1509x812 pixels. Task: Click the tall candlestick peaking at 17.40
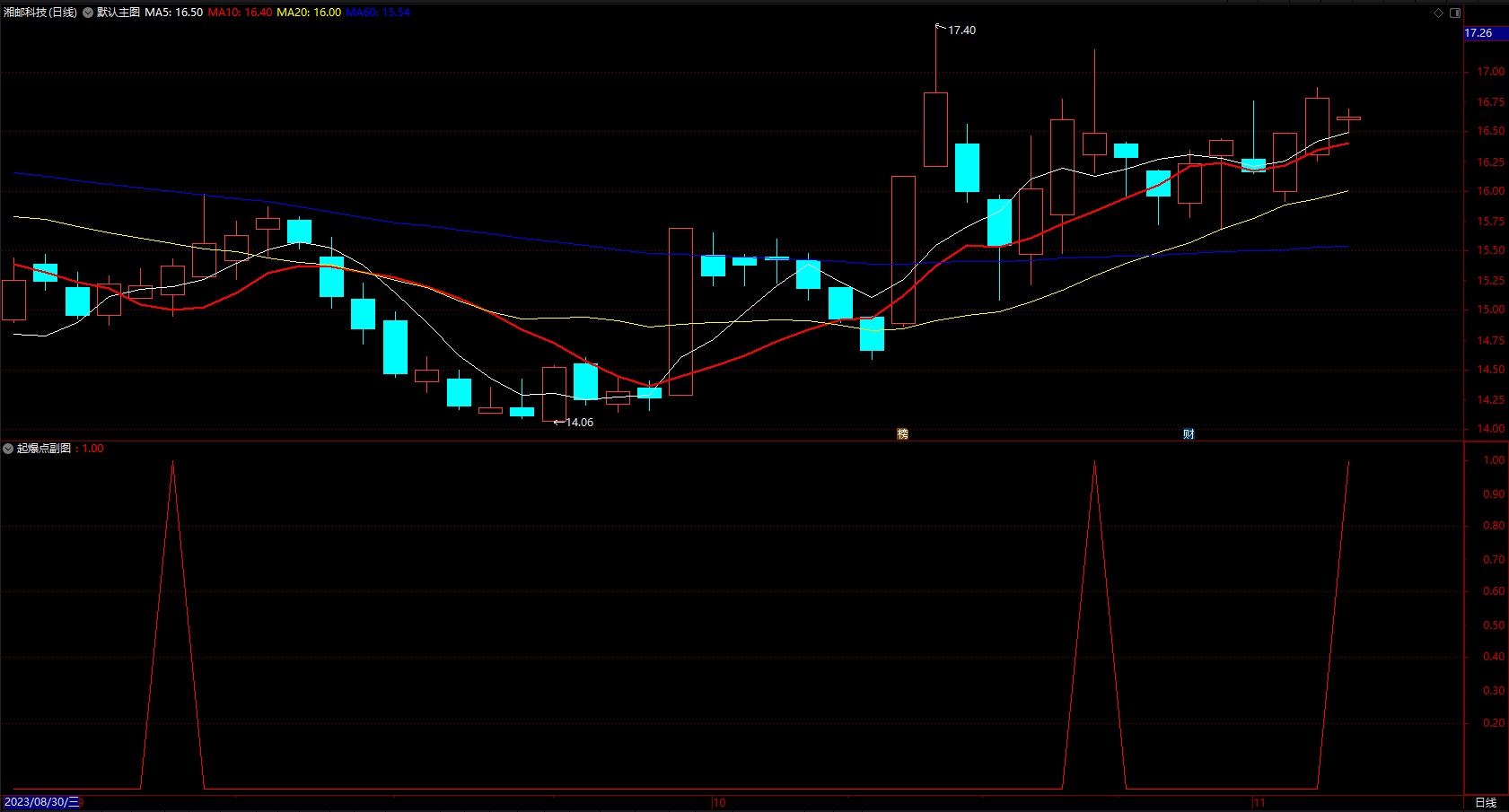[x=935, y=129]
